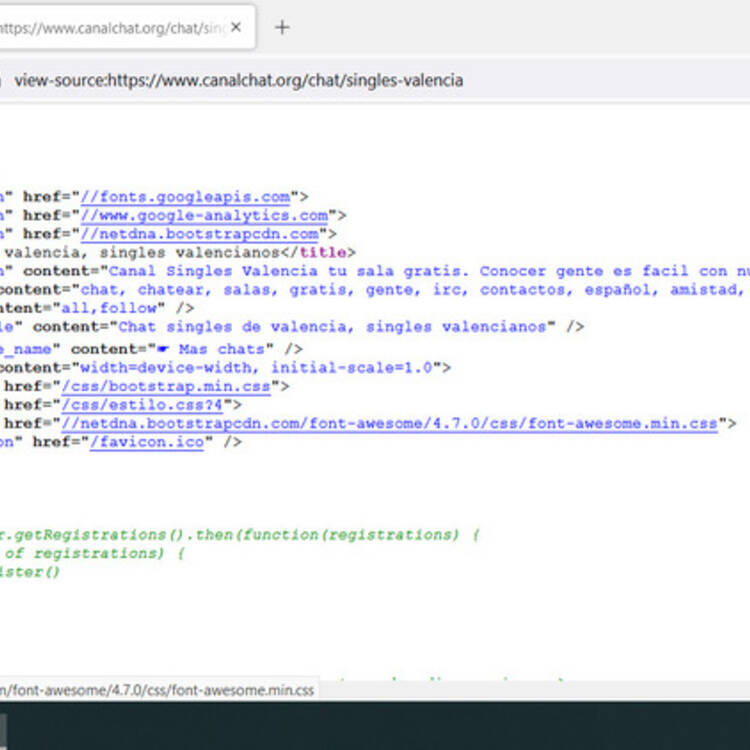Open the //www.google-analytics.com link
The height and width of the screenshot is (750, 750).
point(204,216)
